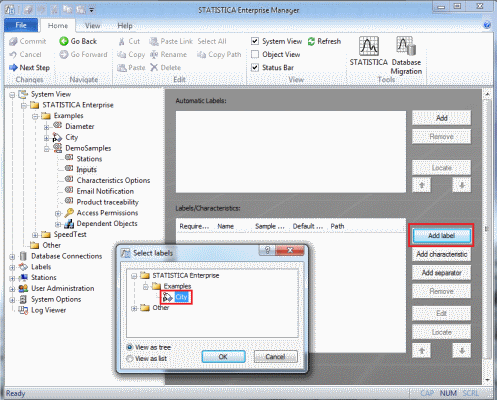Select Inputs under DemoSamples
This screenshot has width=497, height=400.
pos(86,170)
